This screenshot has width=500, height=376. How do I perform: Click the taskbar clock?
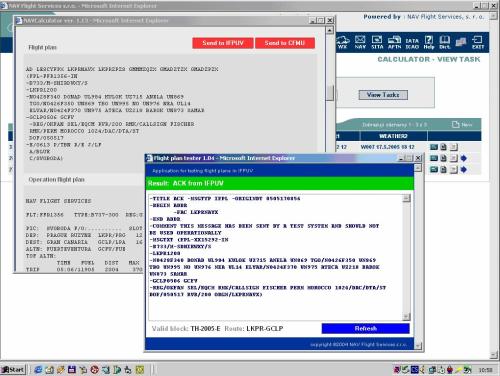[486, 370]
